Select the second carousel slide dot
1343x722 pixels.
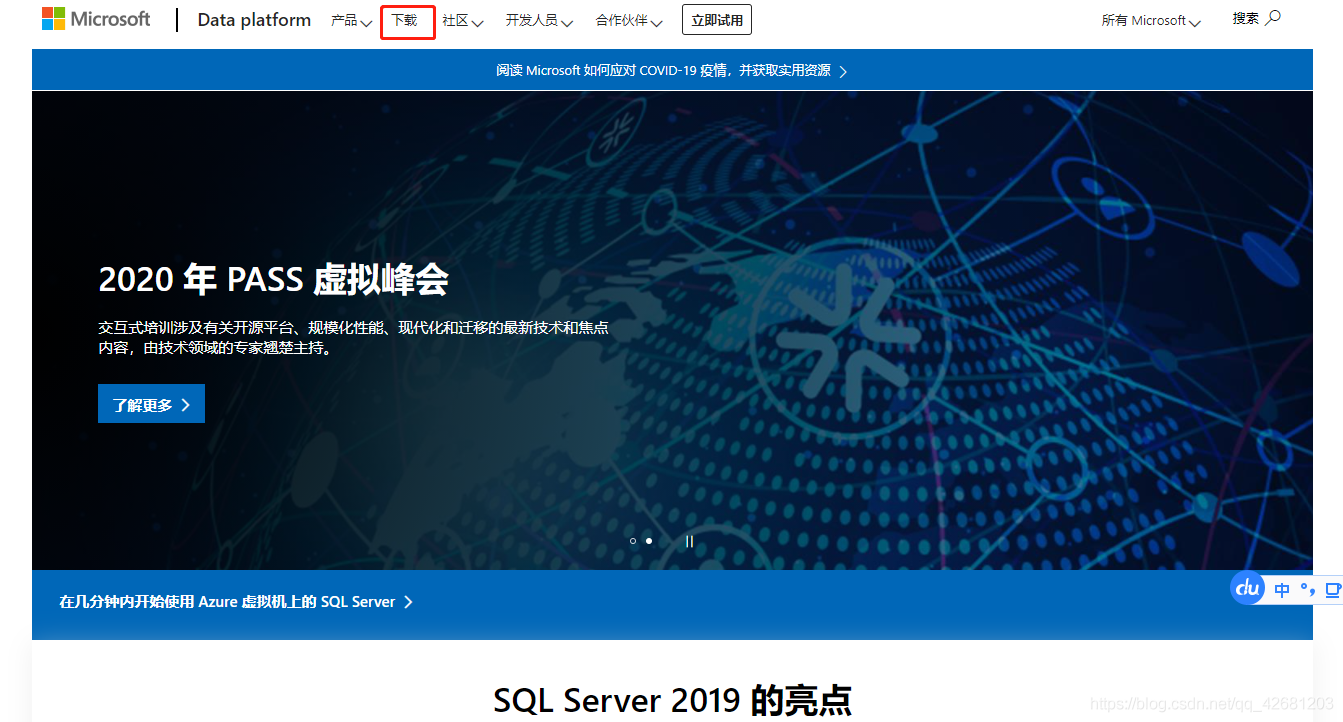tap(649, 541)
